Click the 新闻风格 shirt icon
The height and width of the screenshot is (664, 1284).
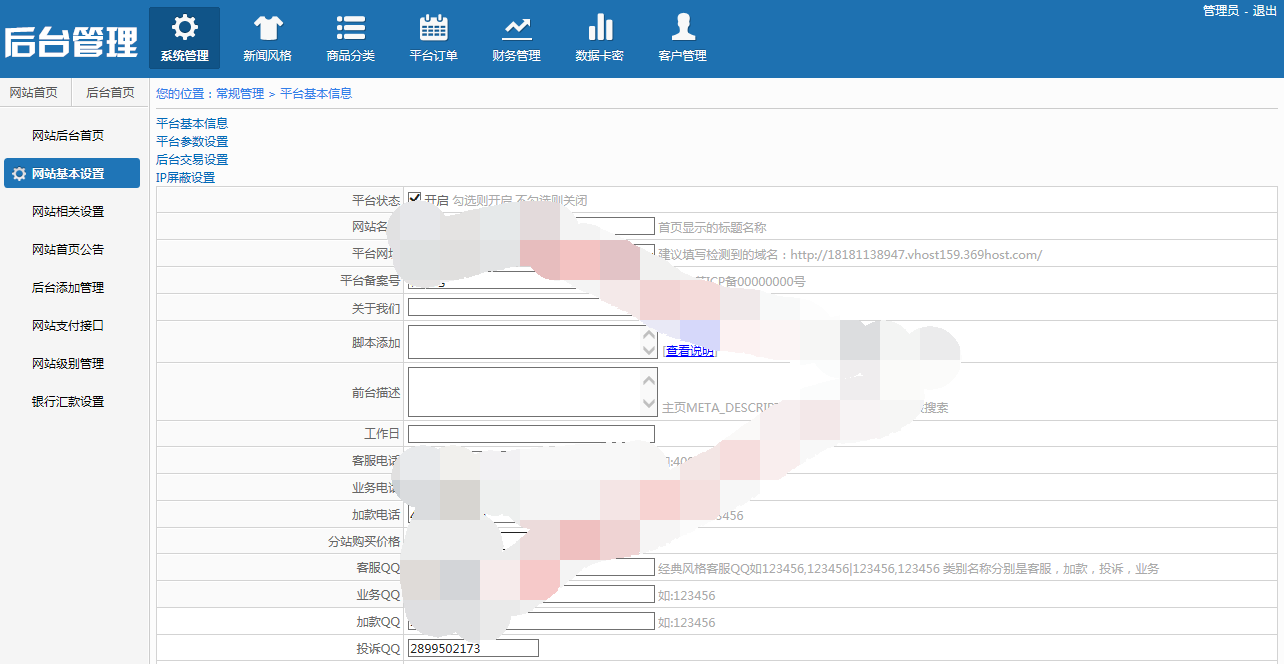click(267, 27)
